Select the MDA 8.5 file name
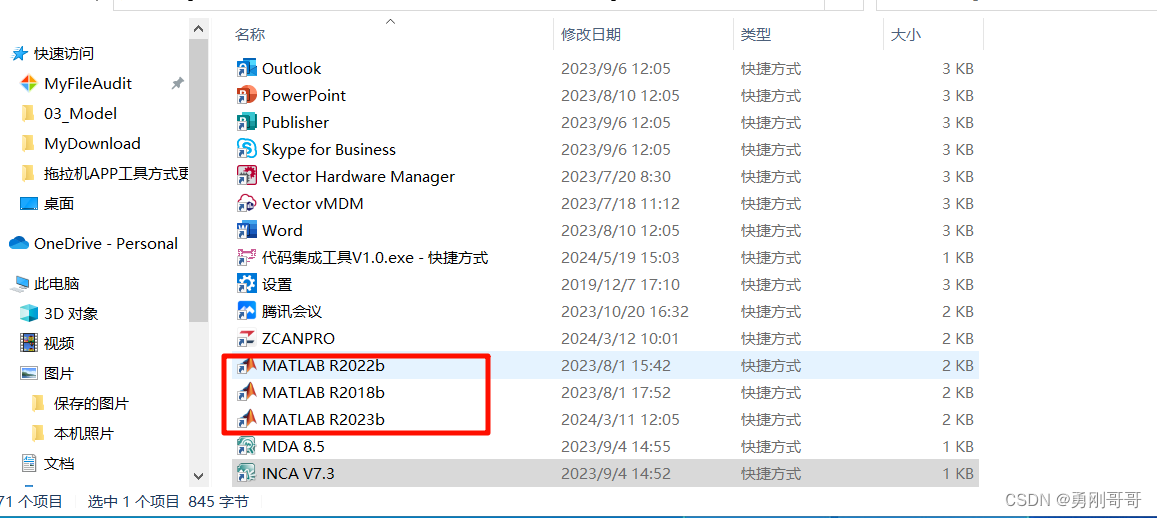The image size is (1157, 518). coord(293,446)
